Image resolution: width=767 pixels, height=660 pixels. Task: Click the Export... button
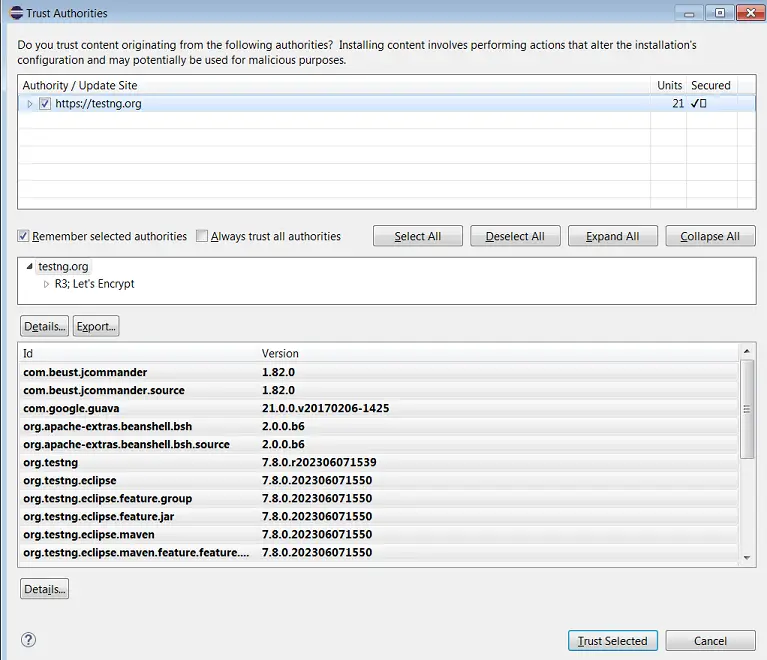(96, 326)
